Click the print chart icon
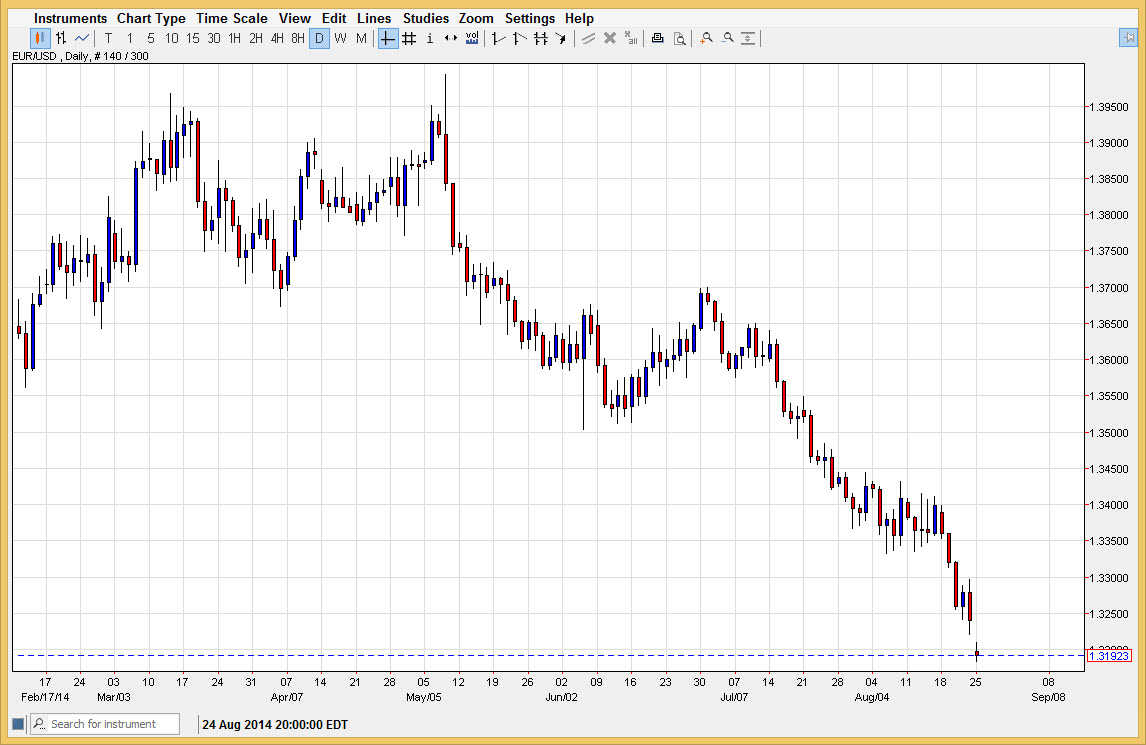 tap(657, 39)
